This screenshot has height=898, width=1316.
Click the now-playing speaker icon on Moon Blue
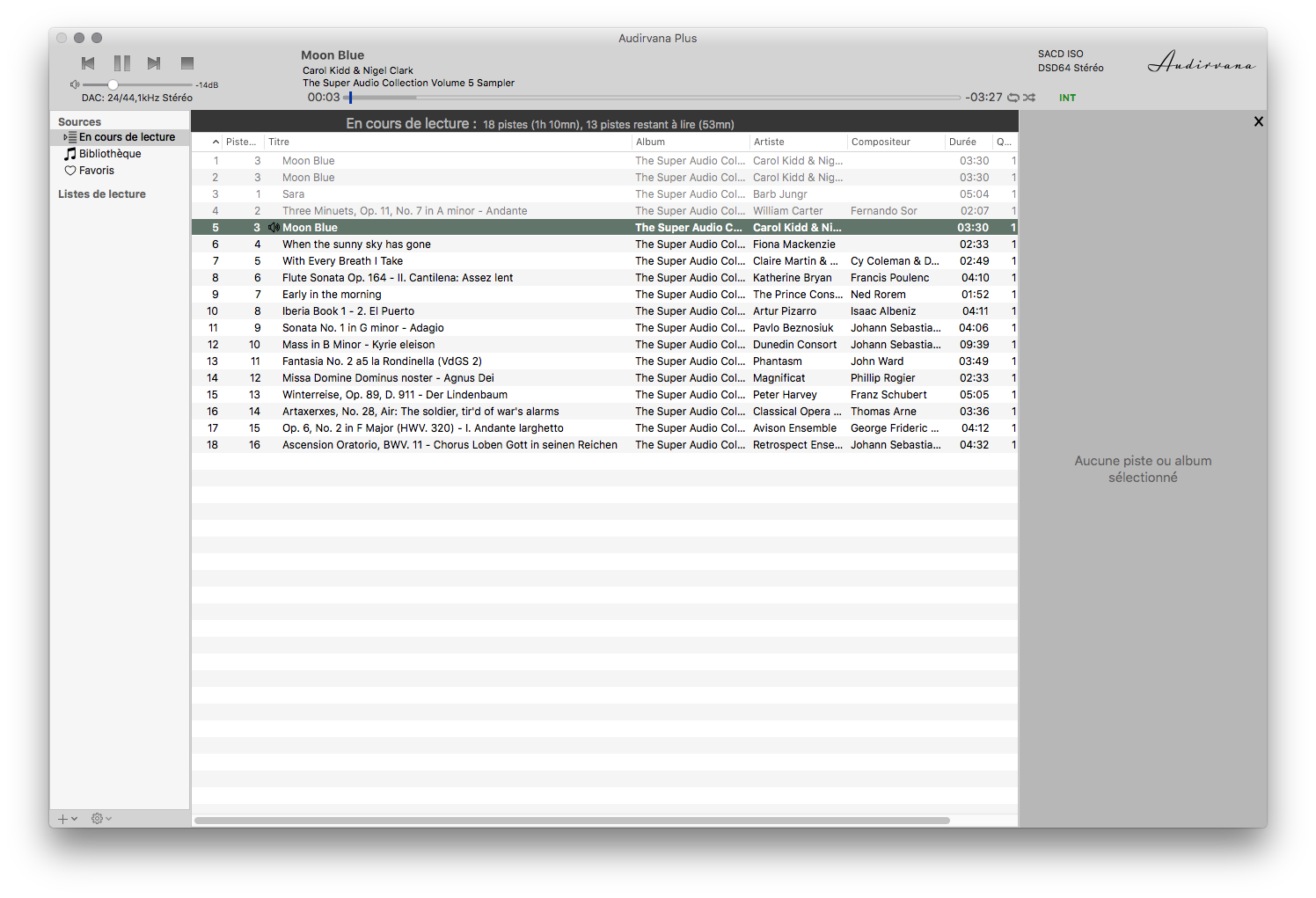274,228
